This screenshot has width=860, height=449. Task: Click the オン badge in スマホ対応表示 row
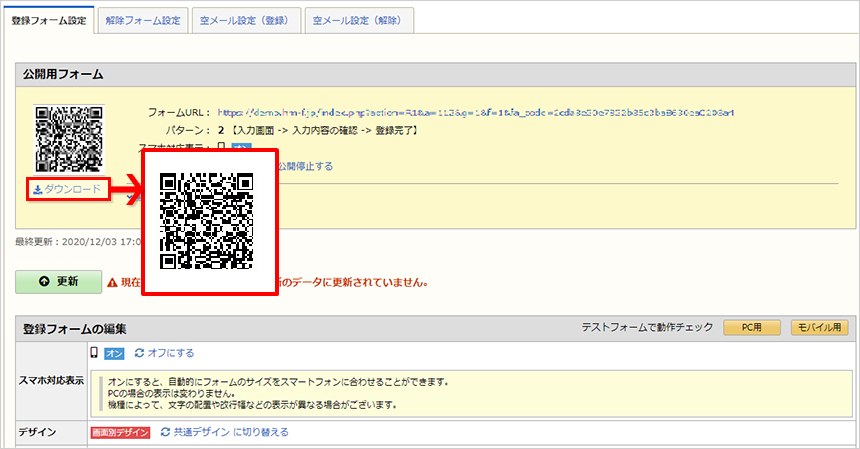click(114, 354)
